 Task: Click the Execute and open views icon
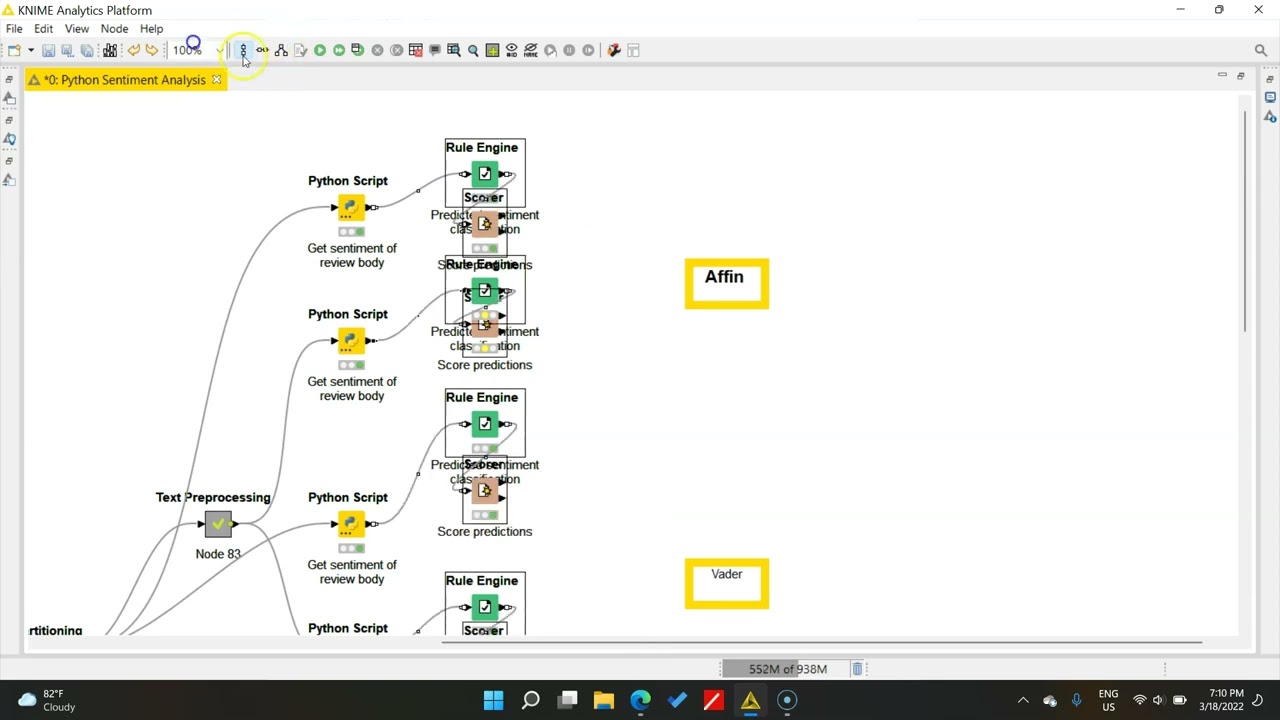[x=358, y=50]
